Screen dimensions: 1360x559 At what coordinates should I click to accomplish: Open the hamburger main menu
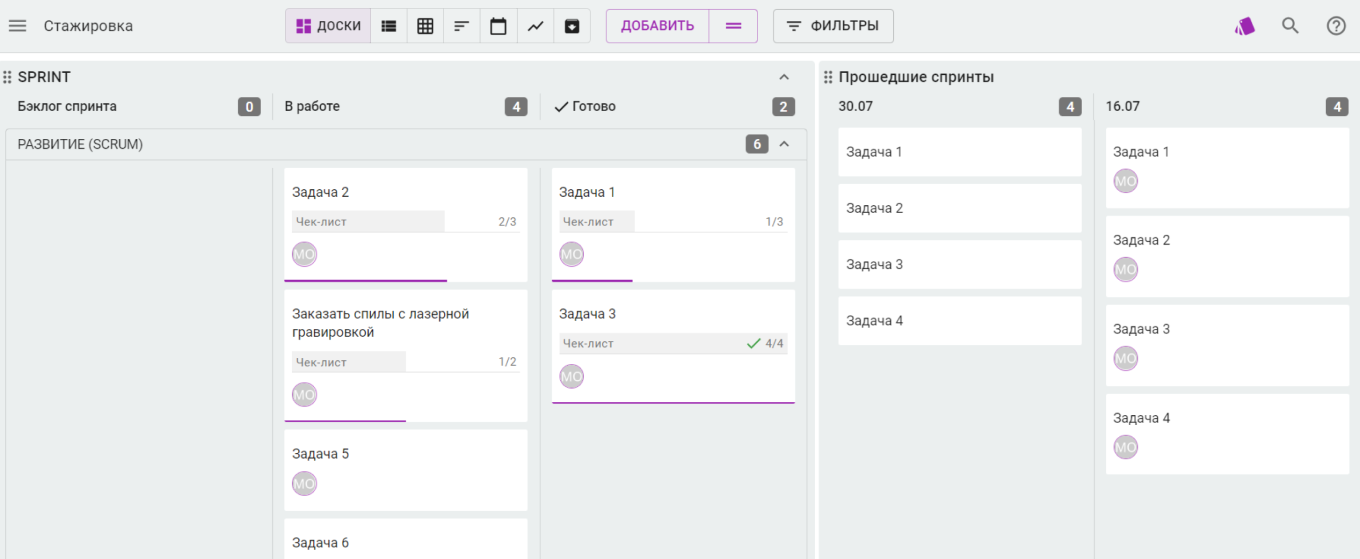click(x=18, y=26)
